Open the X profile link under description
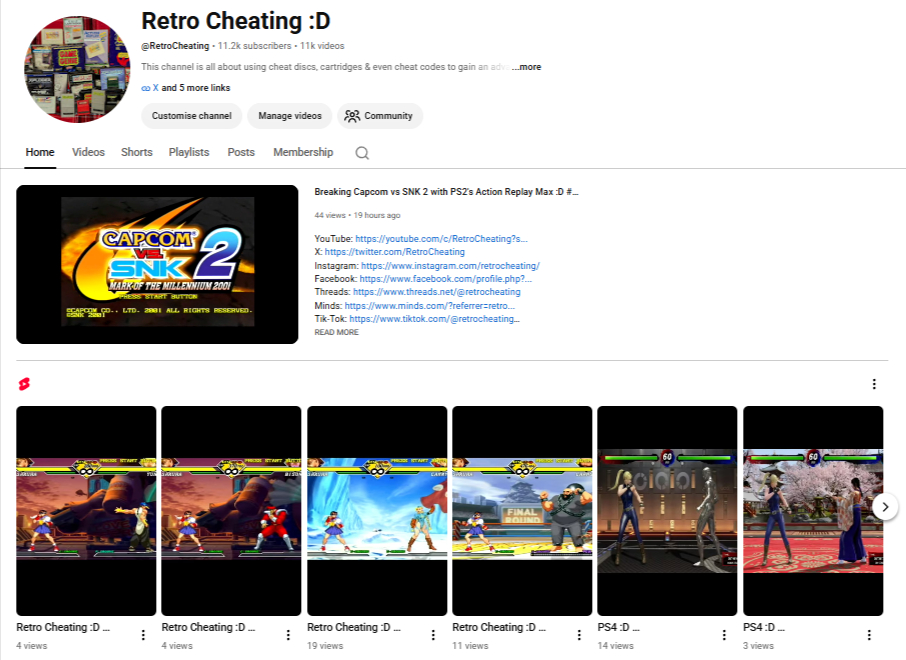Viewport: 906px width, 660px height. coord(155,88)
